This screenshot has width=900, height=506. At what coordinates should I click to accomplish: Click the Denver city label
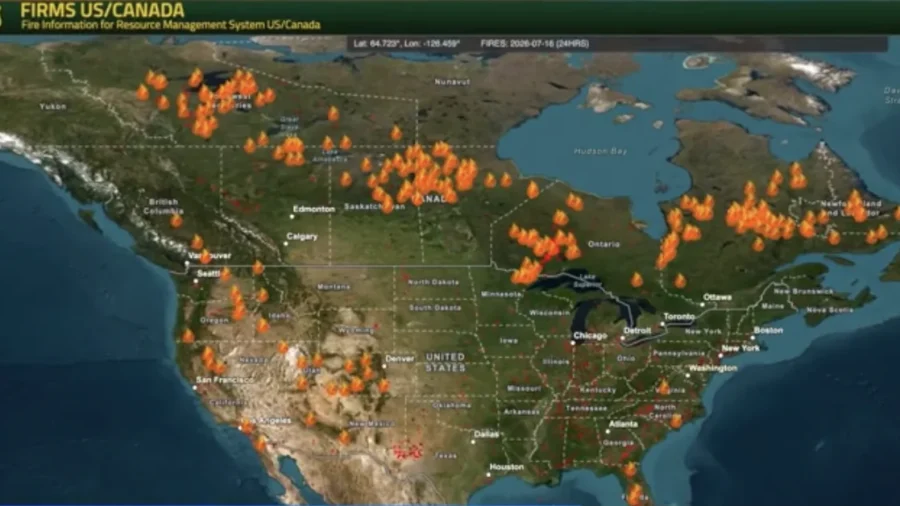pyautogui.click(x=399, y=359)
